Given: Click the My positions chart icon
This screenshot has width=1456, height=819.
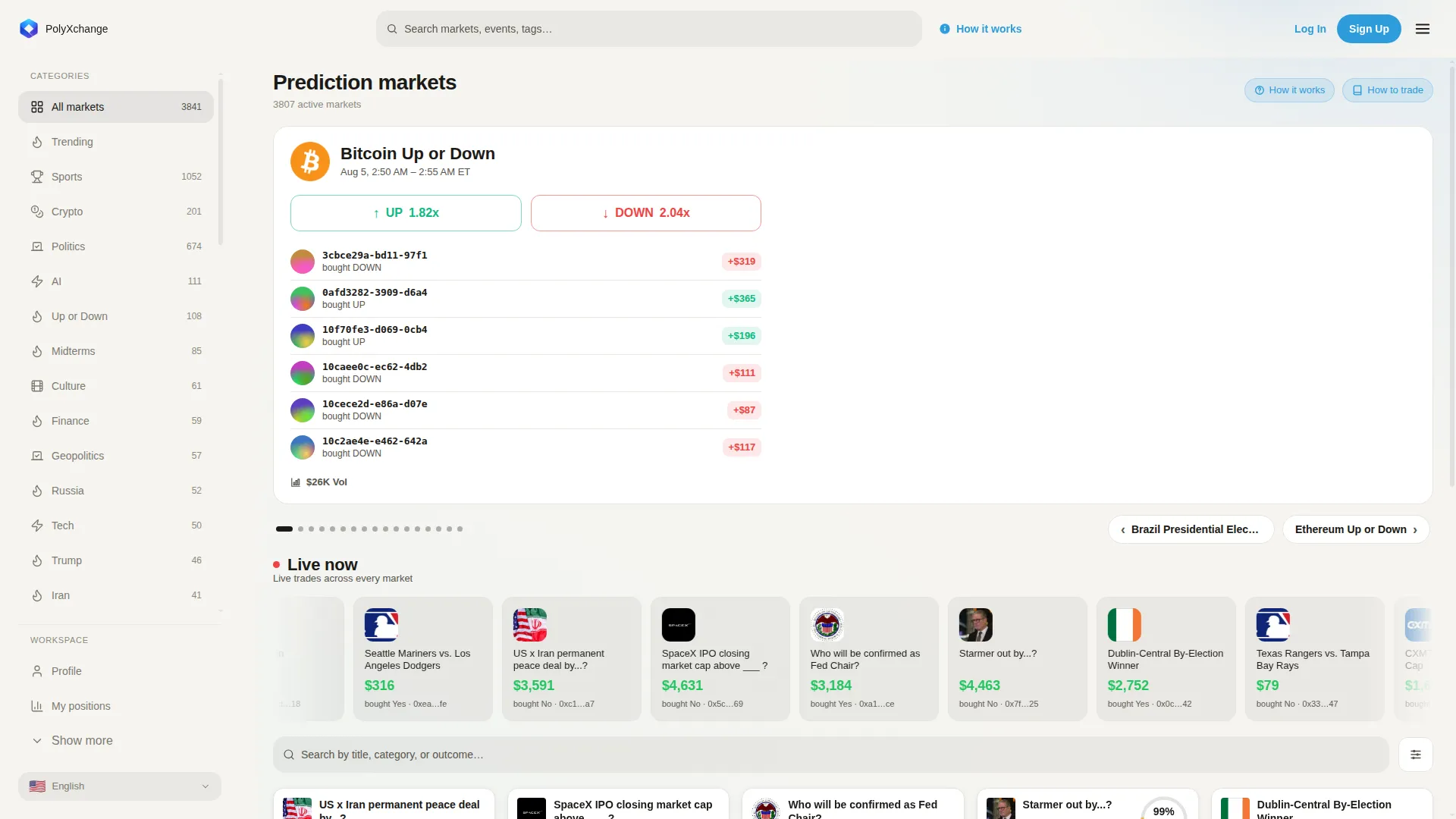Looking at the screenshot, I should (x=37, y=706).
